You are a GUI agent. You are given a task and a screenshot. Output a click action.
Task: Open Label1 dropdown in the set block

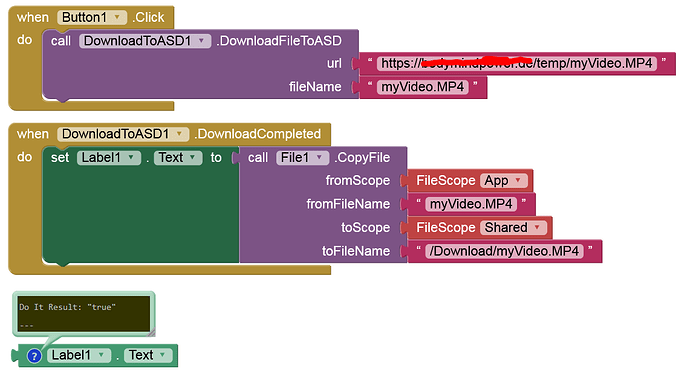coord(109,157)
